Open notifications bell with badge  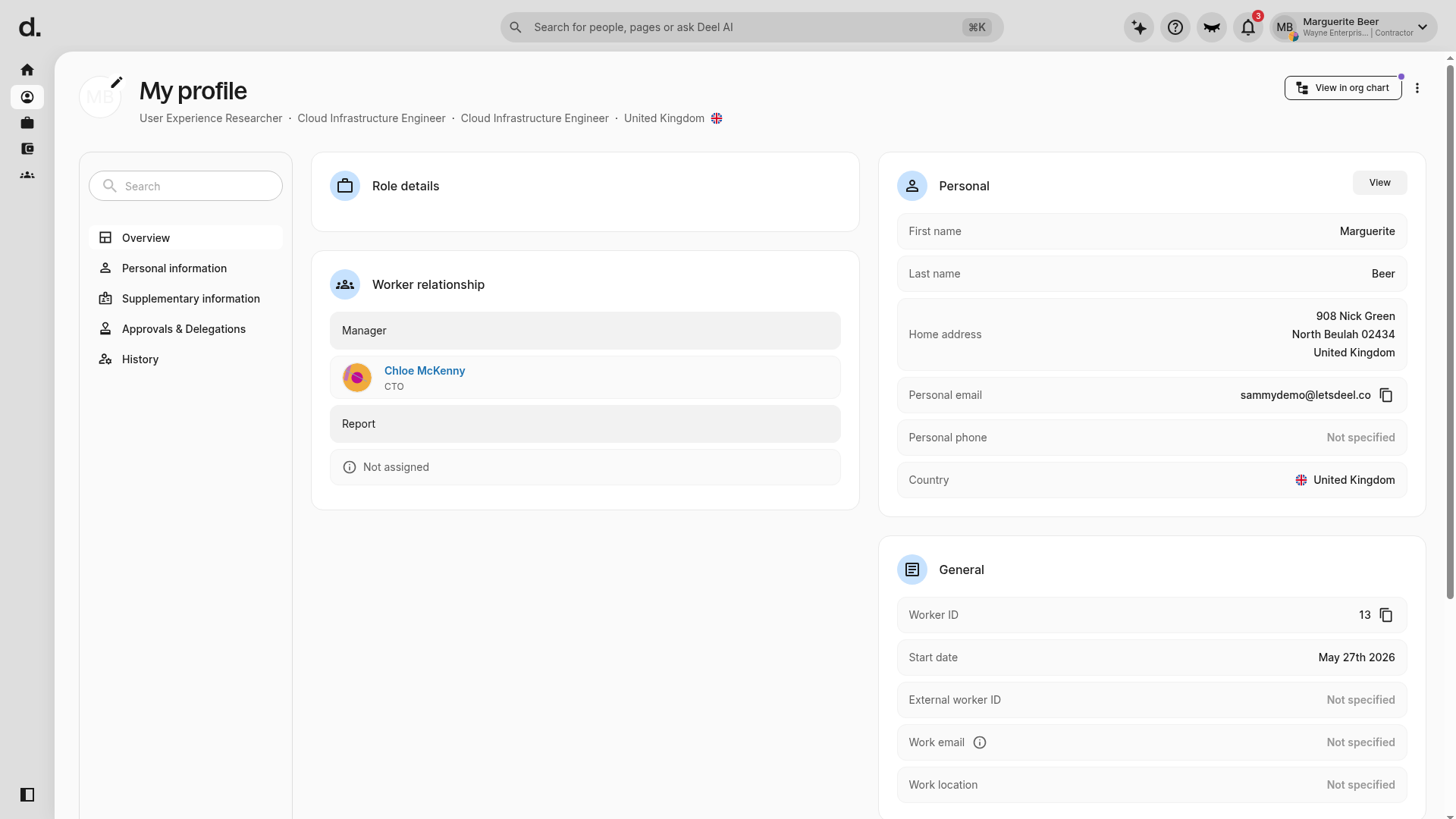click(1248, 27)
